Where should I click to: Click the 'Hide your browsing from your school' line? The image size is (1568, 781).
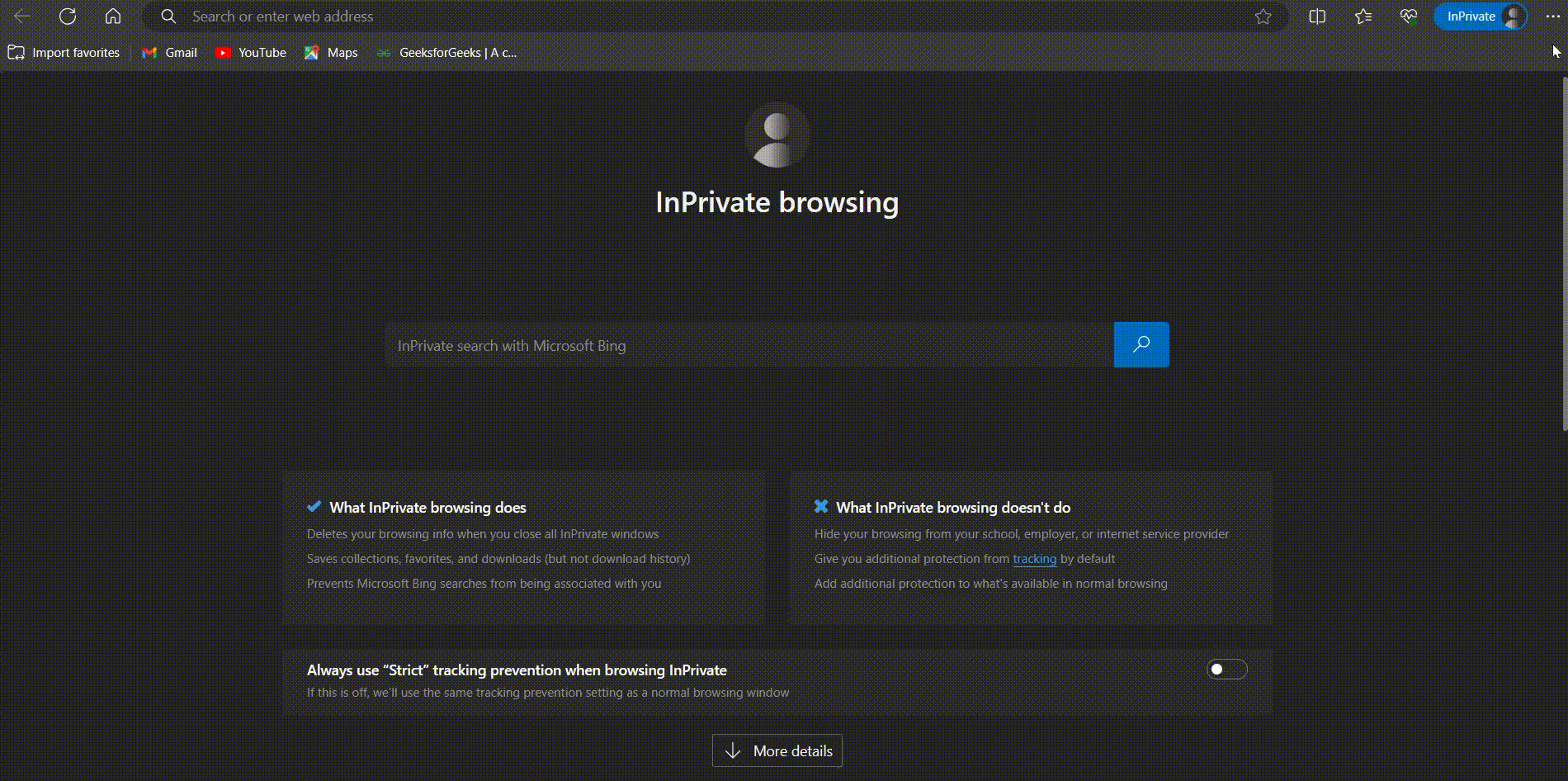pos(1022,534)
